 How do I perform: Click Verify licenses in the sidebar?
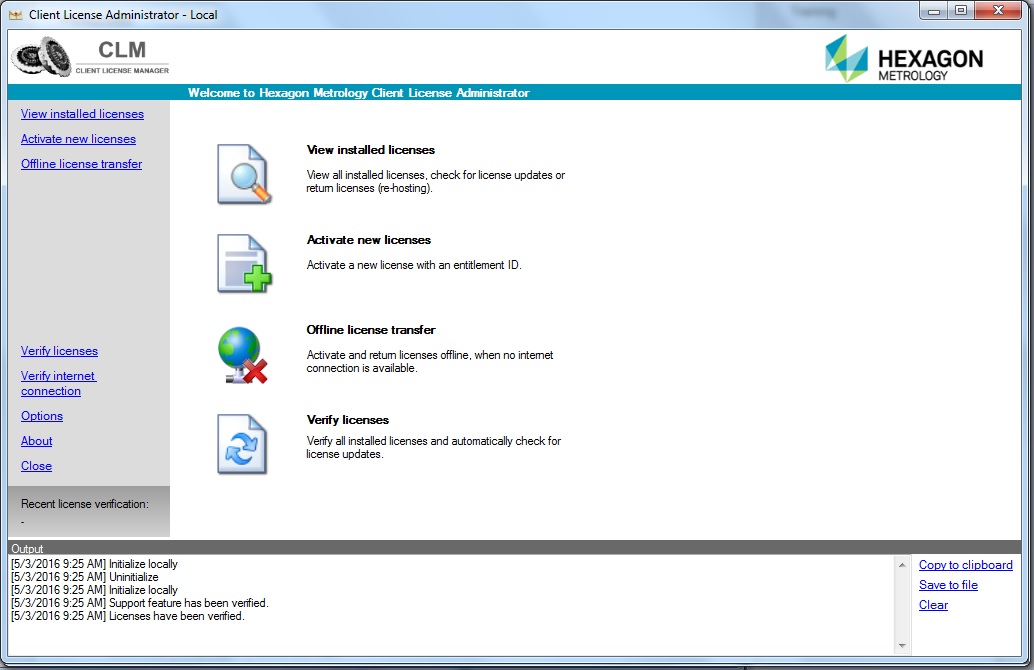(x=59, y=350)
